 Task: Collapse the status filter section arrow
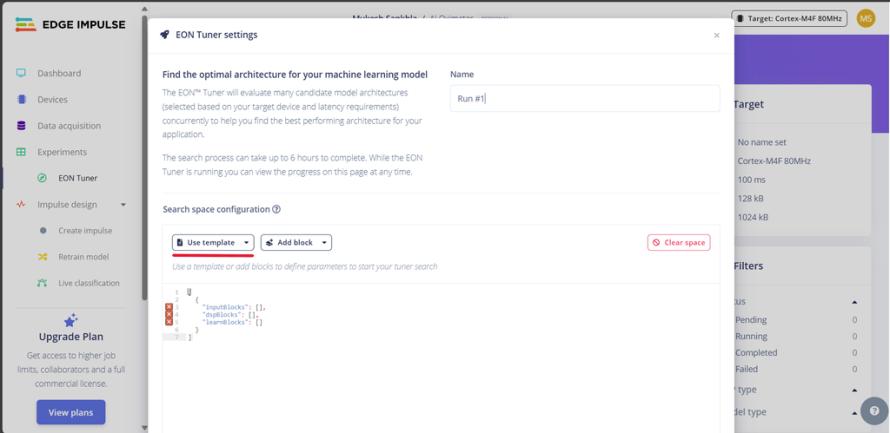(855, 302)
